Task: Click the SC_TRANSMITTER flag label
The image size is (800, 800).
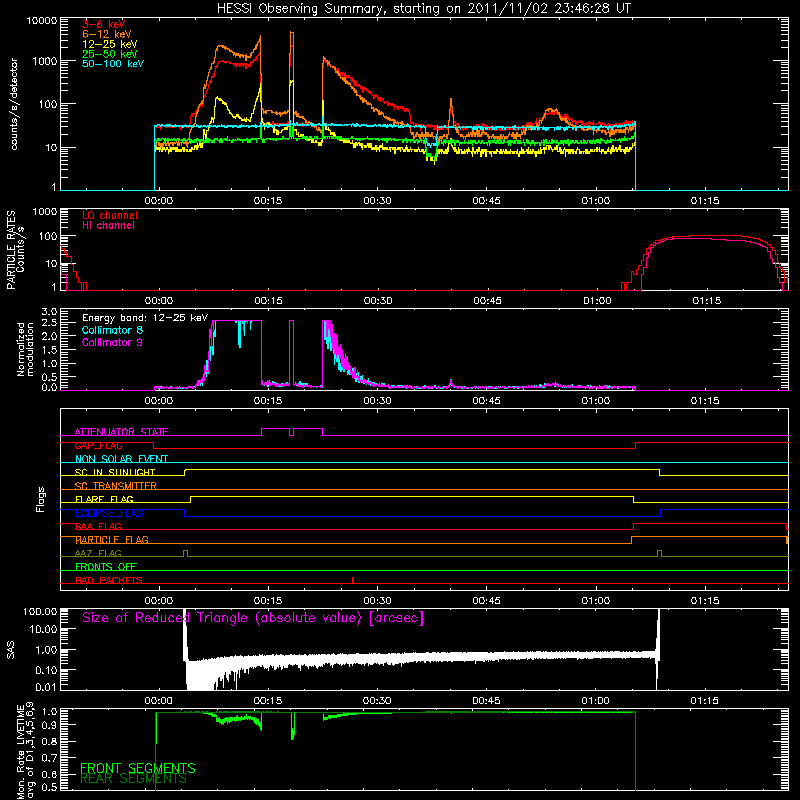Action: point(116,485)
